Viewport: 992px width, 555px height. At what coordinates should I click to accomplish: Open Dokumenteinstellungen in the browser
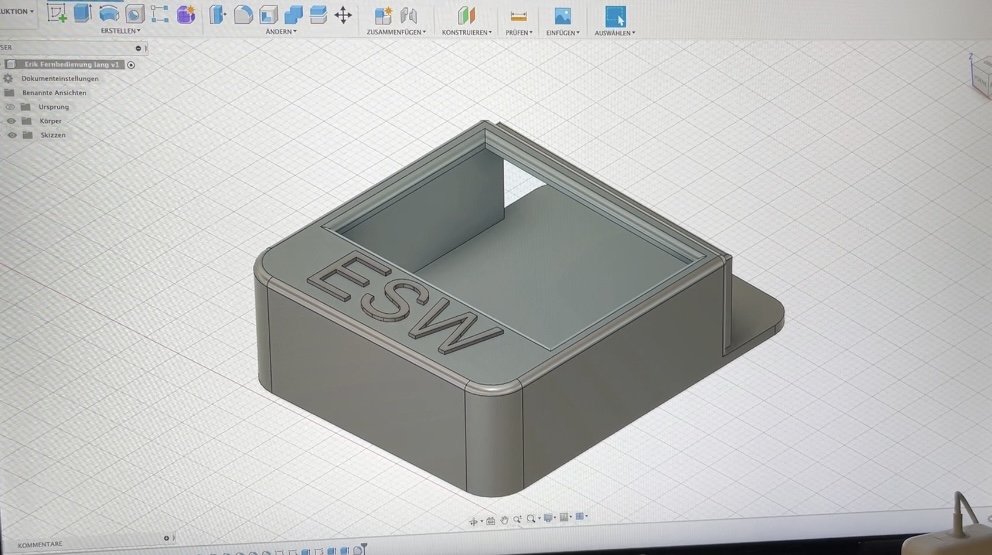[60, 78]
